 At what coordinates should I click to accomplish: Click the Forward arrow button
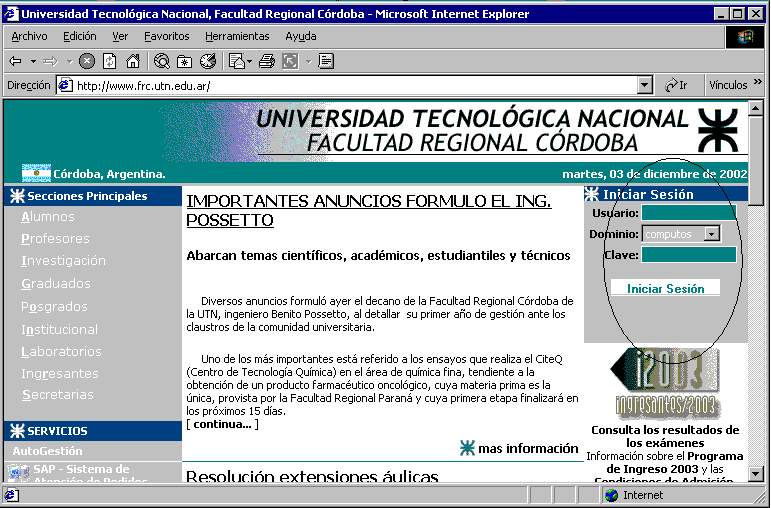click(x=50, y=61)
